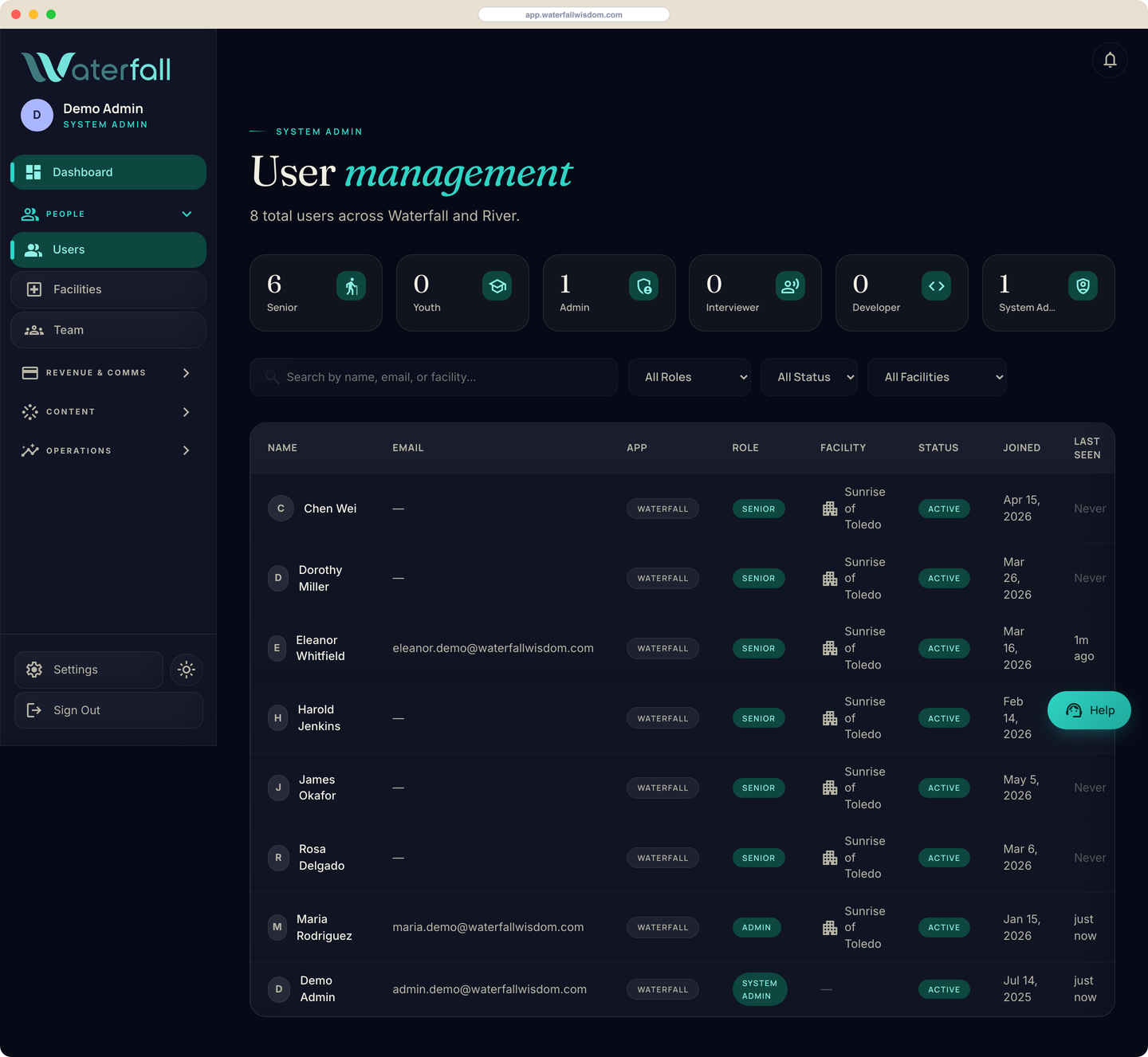This screenshot has width=1148, height=1057.
Task: Click the Eleanor Whitfield avatar initial
Action: point(277,648)
